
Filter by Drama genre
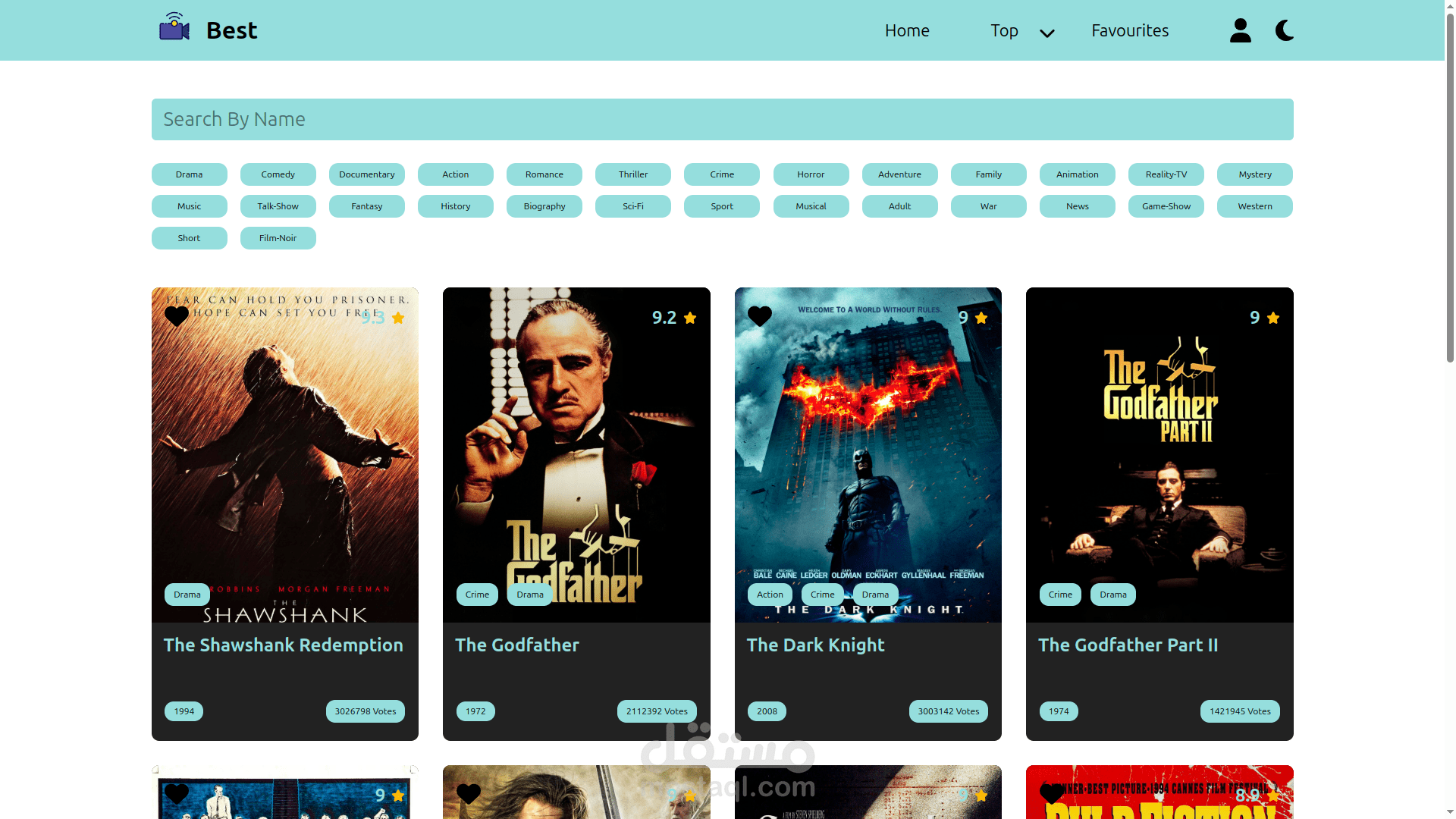coord(190,174)
